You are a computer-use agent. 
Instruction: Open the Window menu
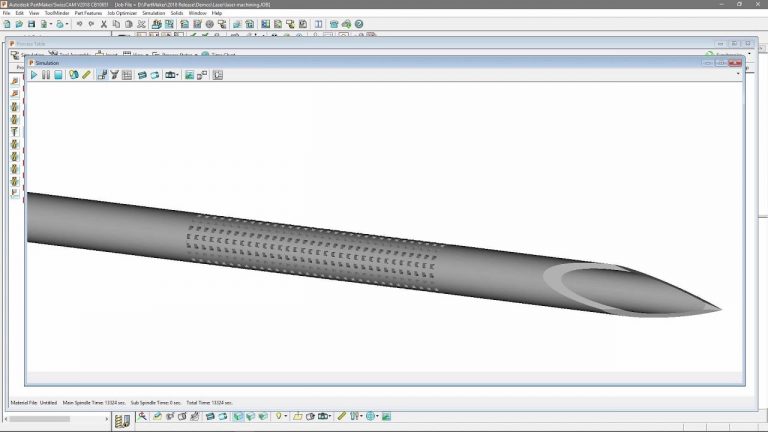coord(197,13)
